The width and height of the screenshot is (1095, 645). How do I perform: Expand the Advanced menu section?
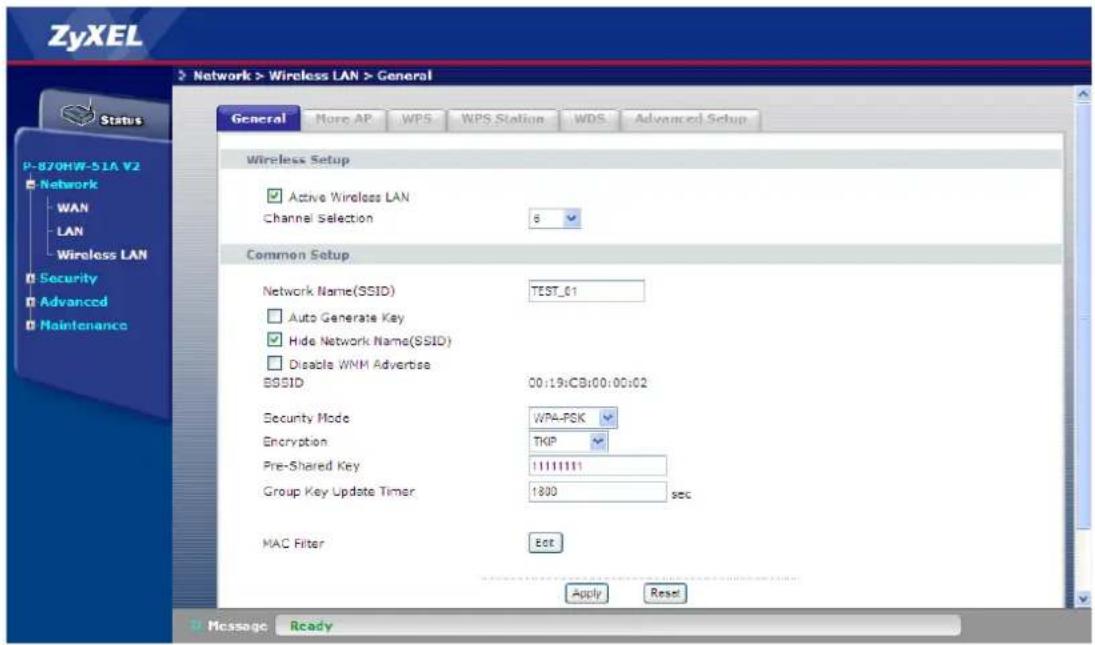[x=30, y=302]
